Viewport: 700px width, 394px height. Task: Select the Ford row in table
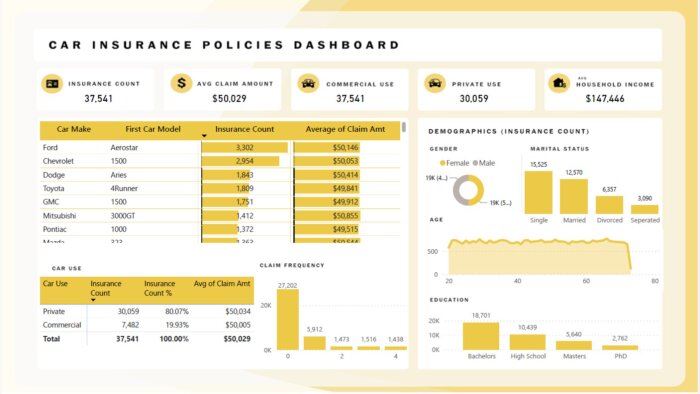(220, 147)
